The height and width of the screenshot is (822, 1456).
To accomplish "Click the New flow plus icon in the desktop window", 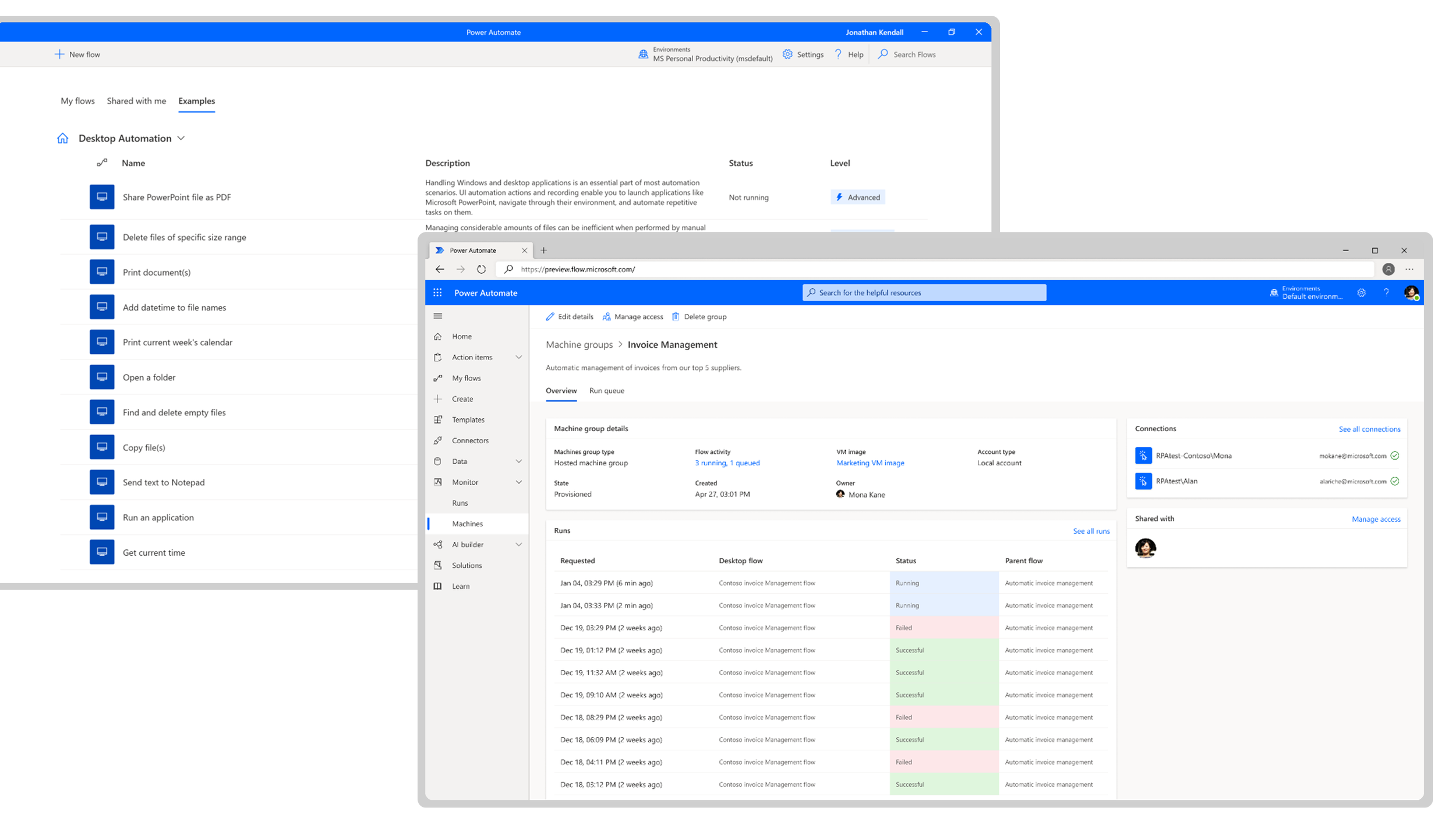I will 59,54.
